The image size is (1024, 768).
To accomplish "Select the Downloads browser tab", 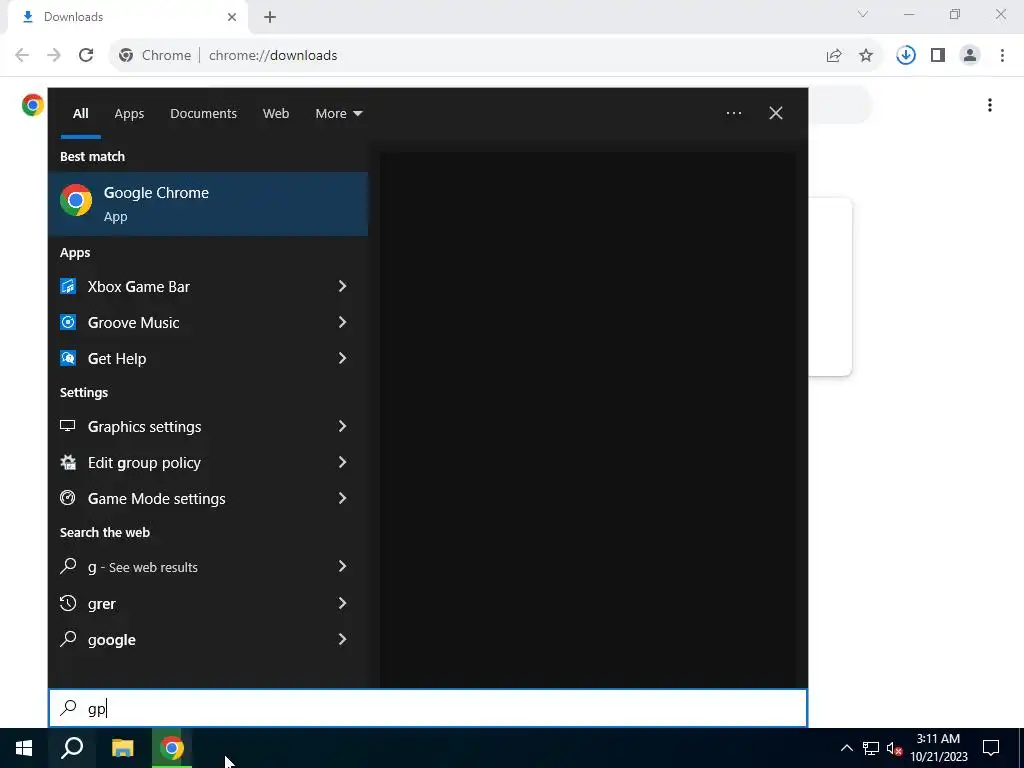I will 128,18.
